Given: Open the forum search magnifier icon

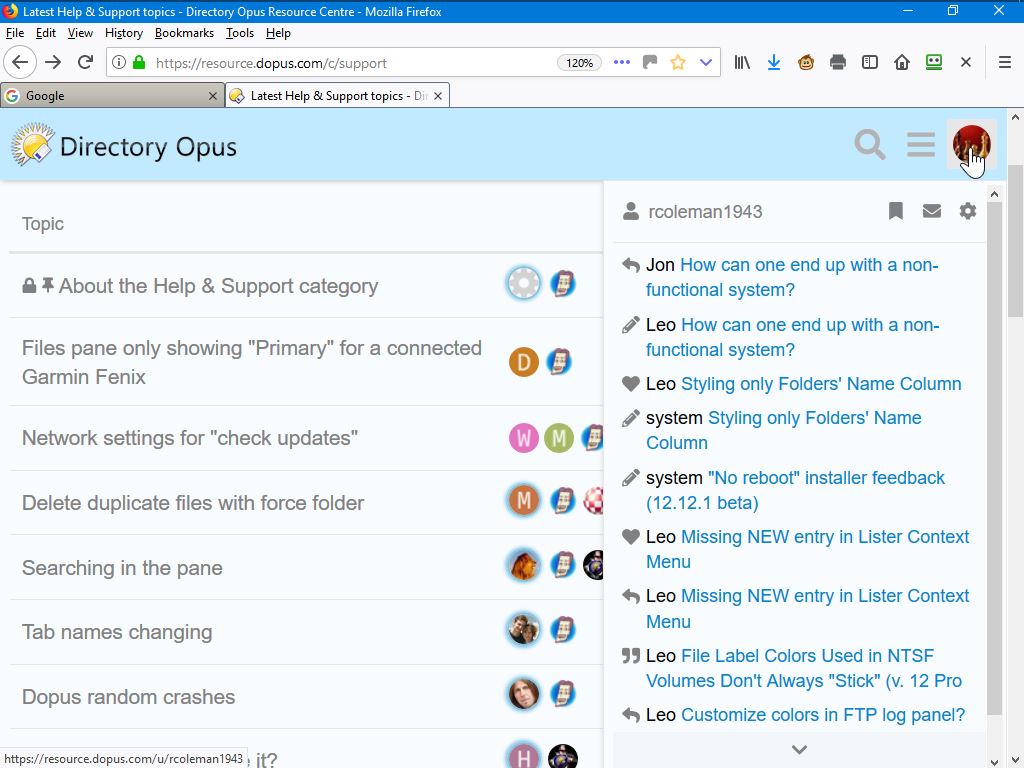Looking at the screenshot, I should point(870,145).
